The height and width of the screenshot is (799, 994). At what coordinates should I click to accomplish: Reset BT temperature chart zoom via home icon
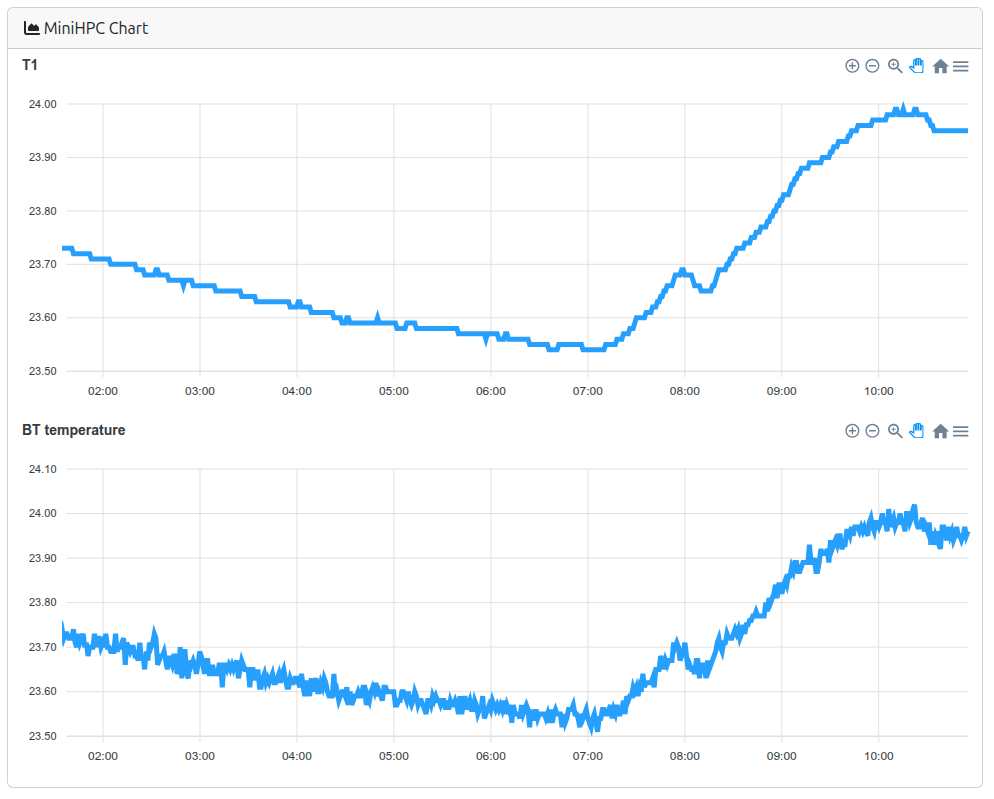(940, 431)
